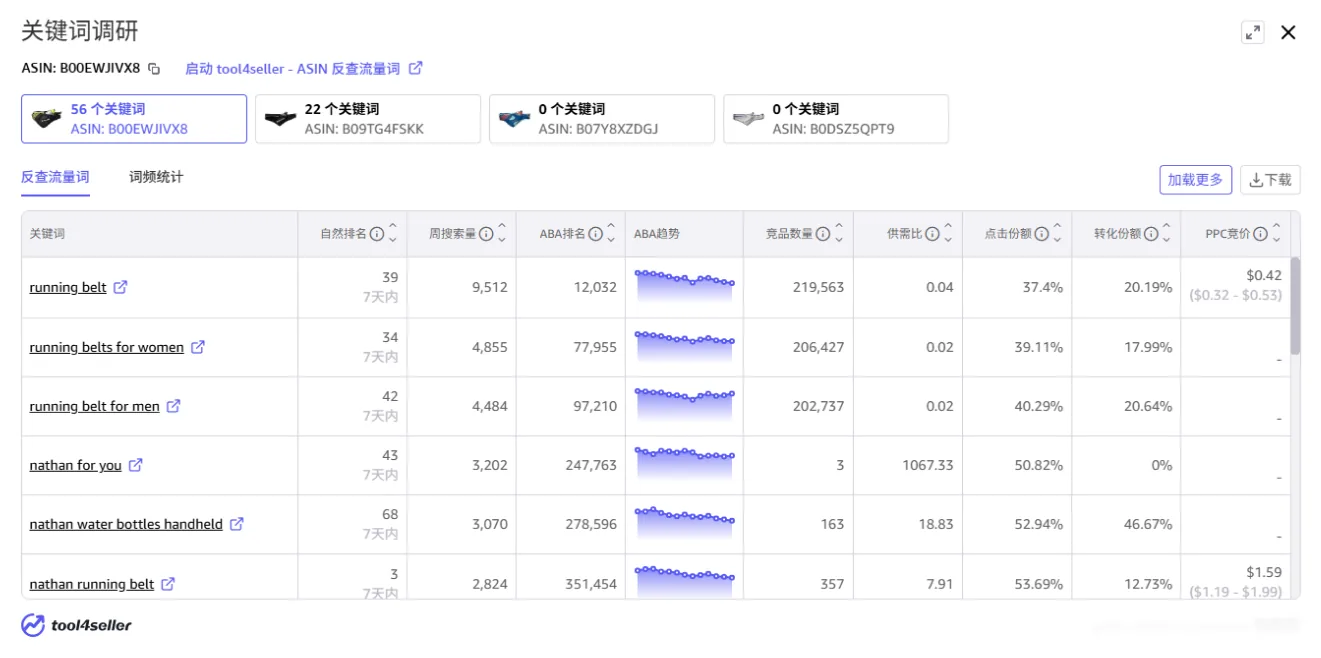Copy the ASIN B00EWJIVX8 with copy icon
The width and height of the screenshot is (1321, 658).
coord(154,69)
